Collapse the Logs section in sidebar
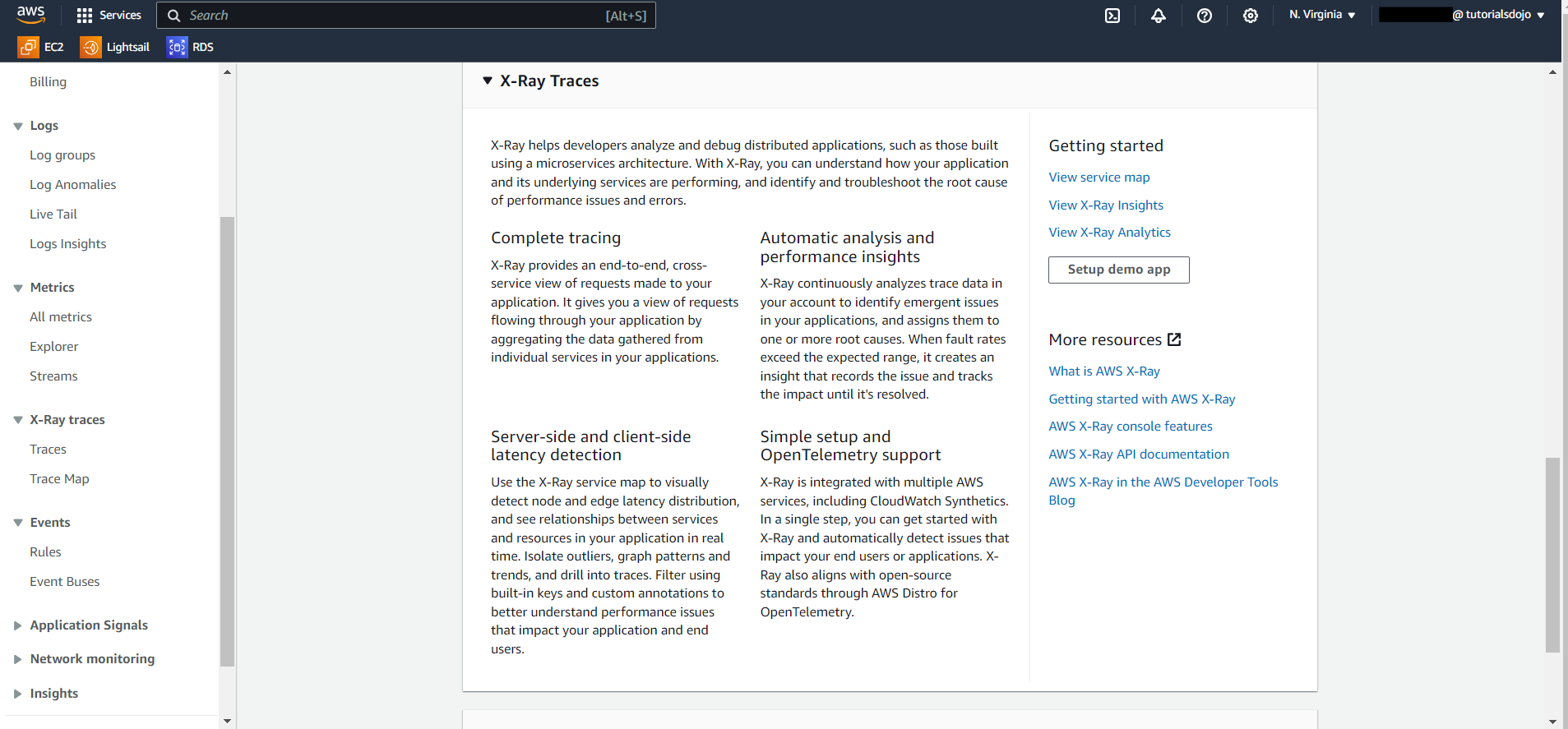The height and width of the screenshot is (729, 1568). (18, 126)
